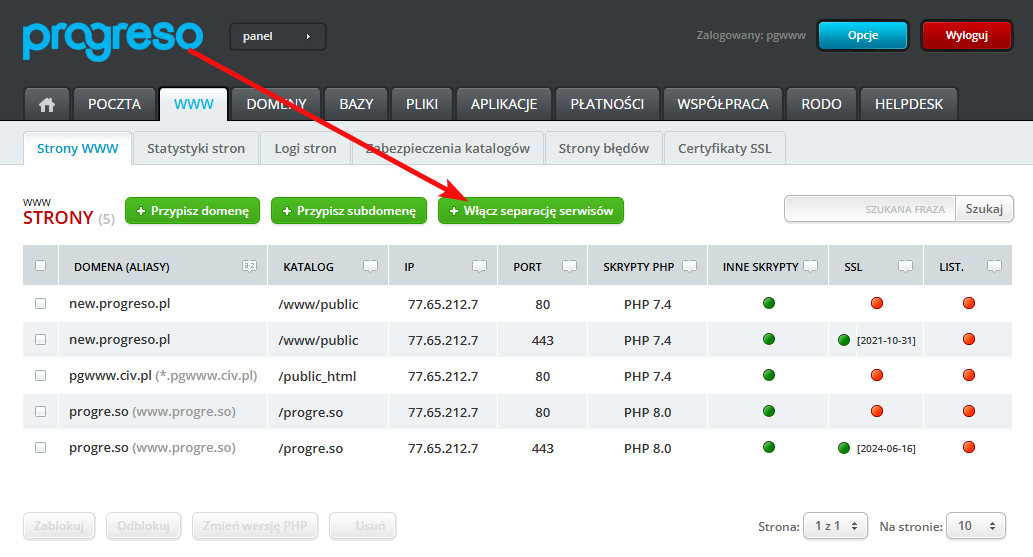Toggle select-all checkbox in table header
The image size is (1033, 557).
coord(41,266)
